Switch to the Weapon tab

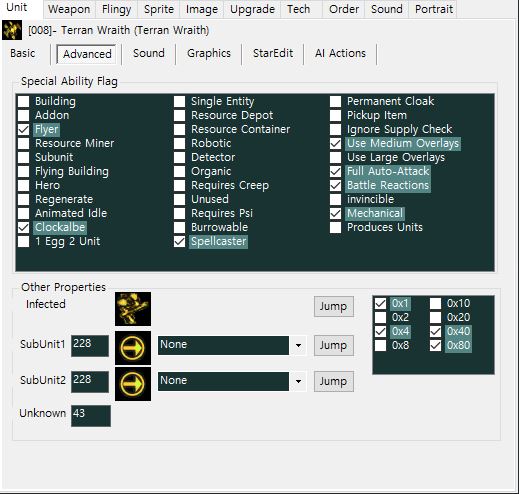point(69,9)
